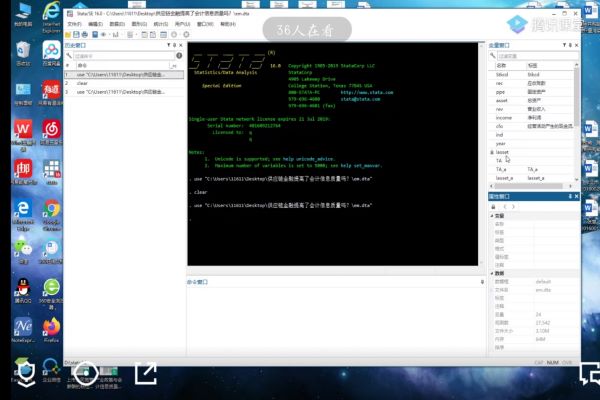Open the 文件(F) menu
Screen dimensions: 600x400
coord(75,24)
